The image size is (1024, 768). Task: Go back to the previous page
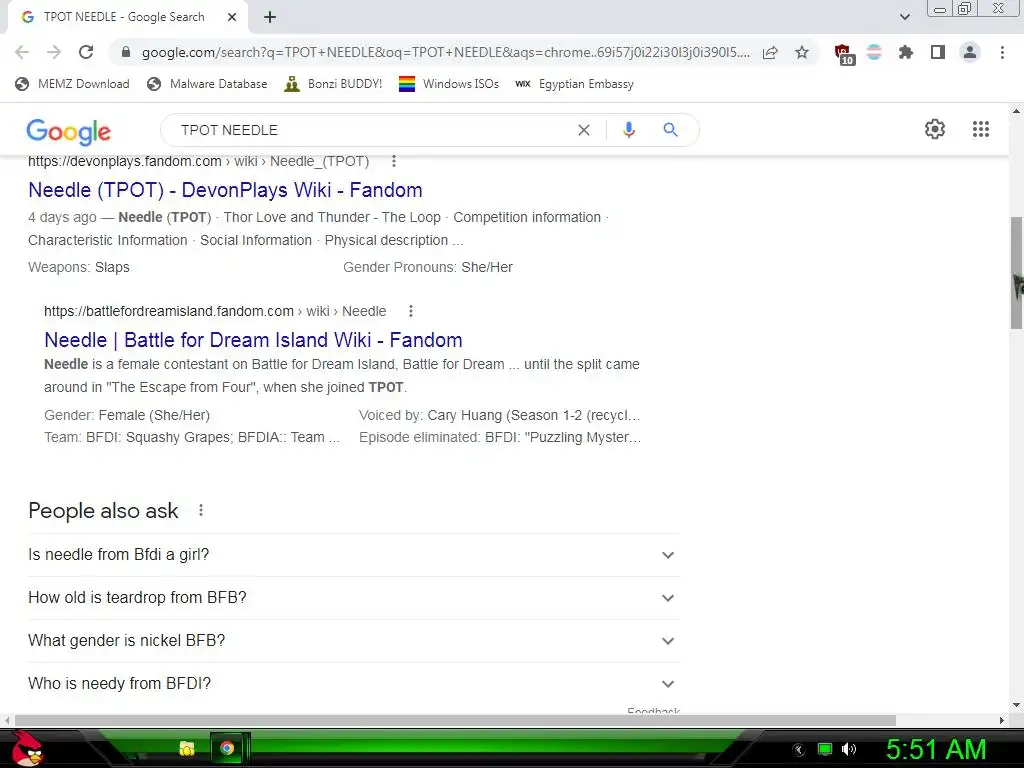[22, 52]
